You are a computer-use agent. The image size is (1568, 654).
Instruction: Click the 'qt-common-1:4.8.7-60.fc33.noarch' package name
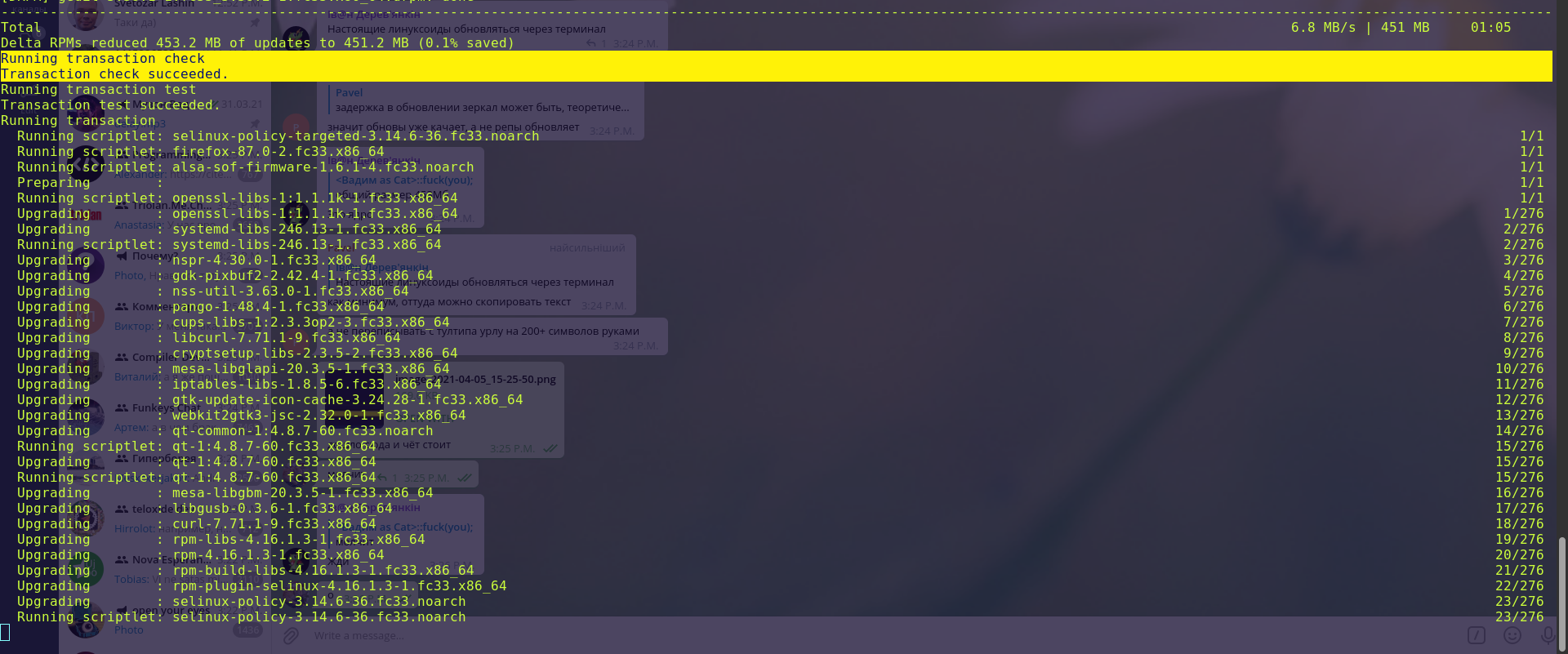click(303, 431)
